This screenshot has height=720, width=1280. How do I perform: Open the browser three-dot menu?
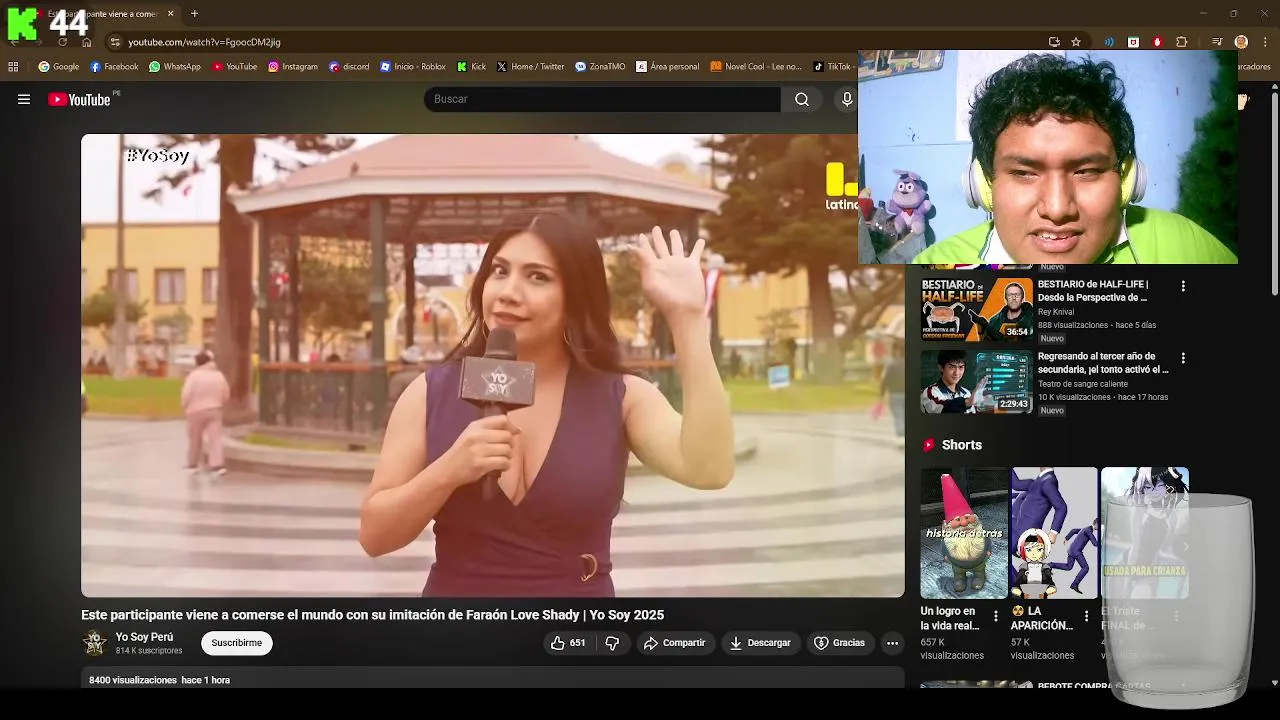pyautogui.click(x=1266, y=42)
